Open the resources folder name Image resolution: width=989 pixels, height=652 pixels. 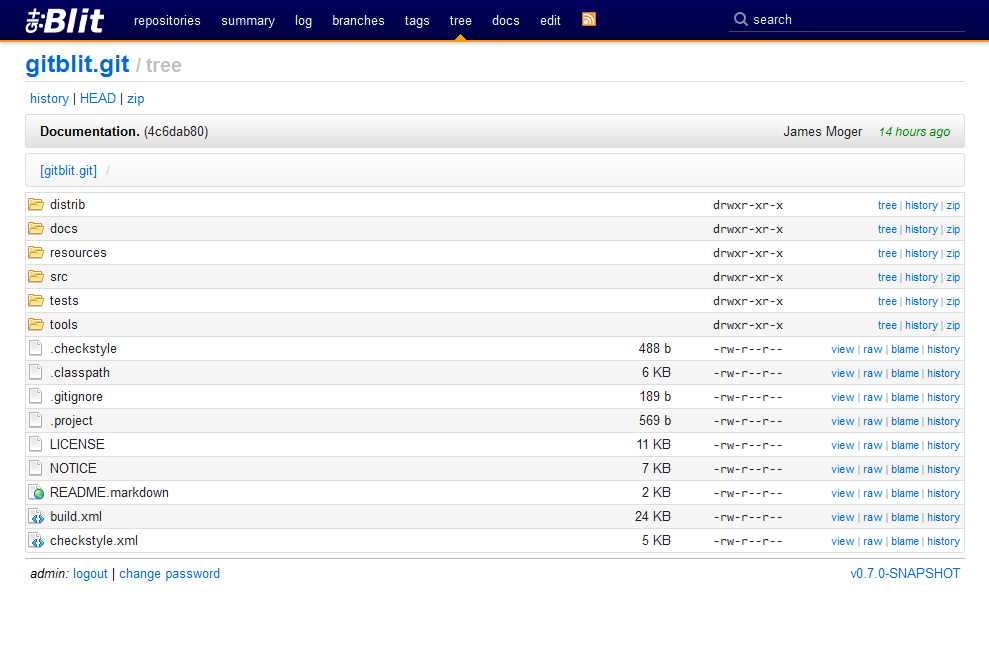78,252
